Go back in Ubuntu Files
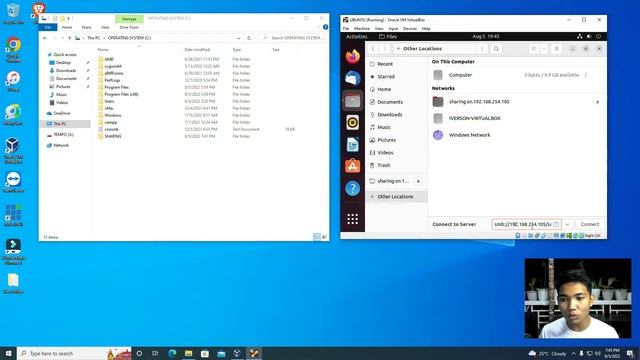 373,49
